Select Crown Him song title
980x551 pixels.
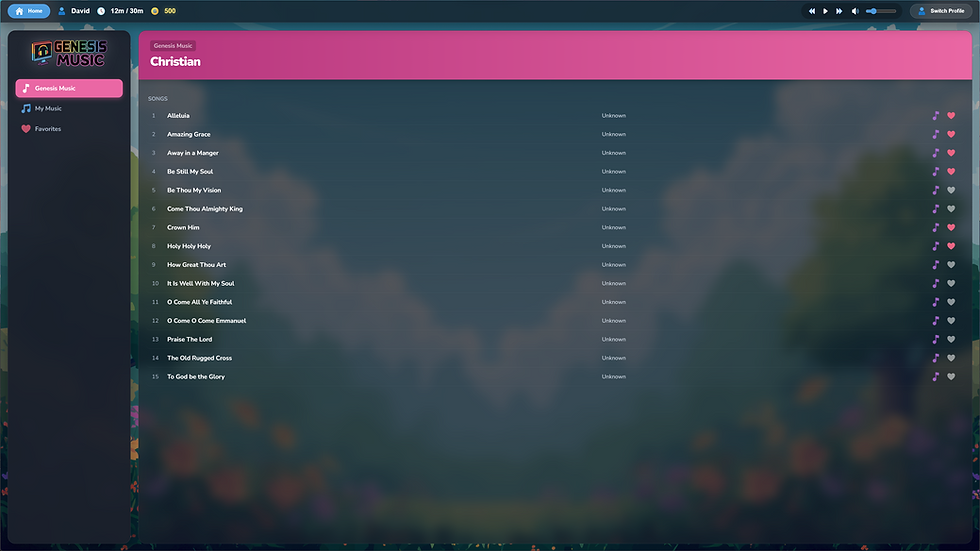183,227
